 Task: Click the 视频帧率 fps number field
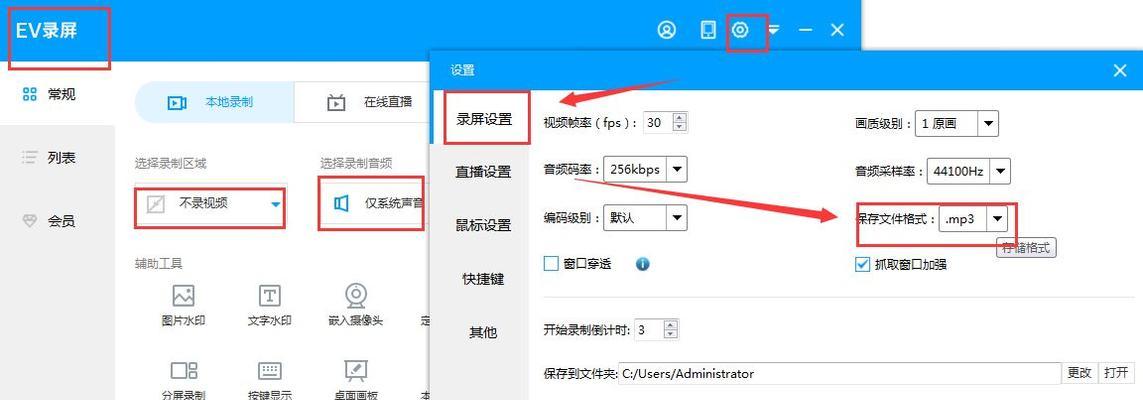coord(658,122)
